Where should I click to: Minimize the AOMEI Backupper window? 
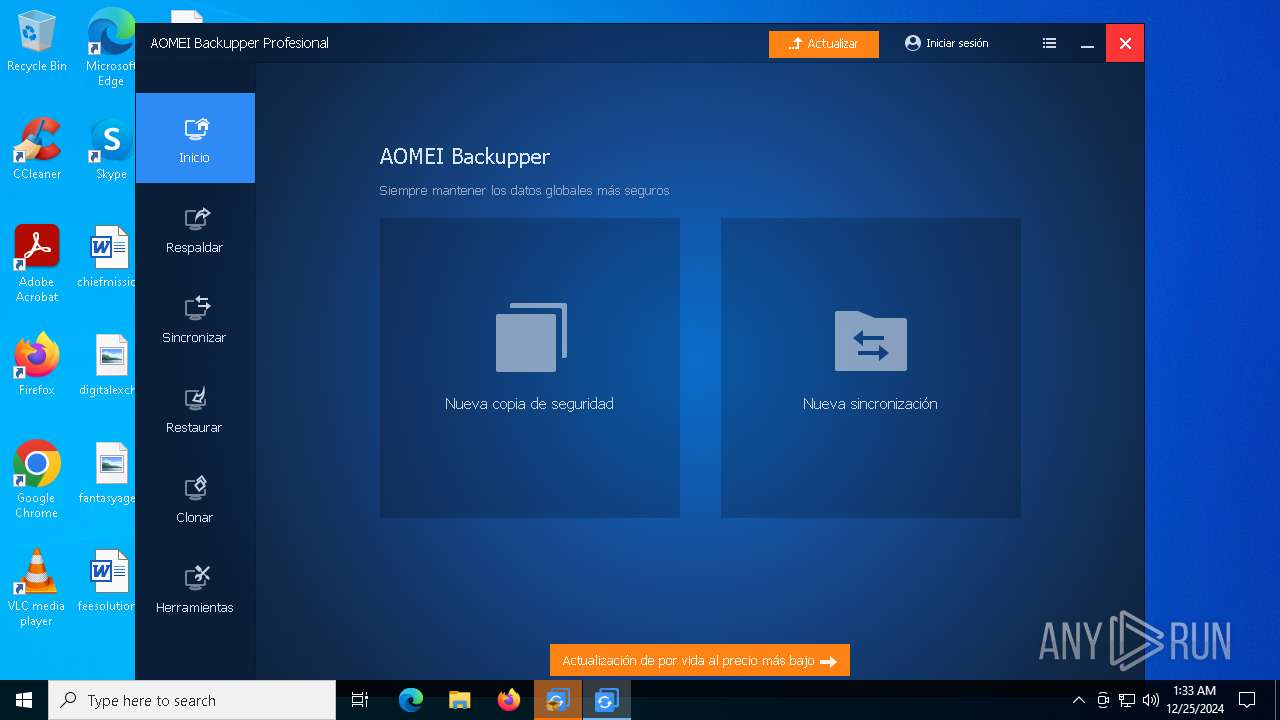tap(1087, 43)
